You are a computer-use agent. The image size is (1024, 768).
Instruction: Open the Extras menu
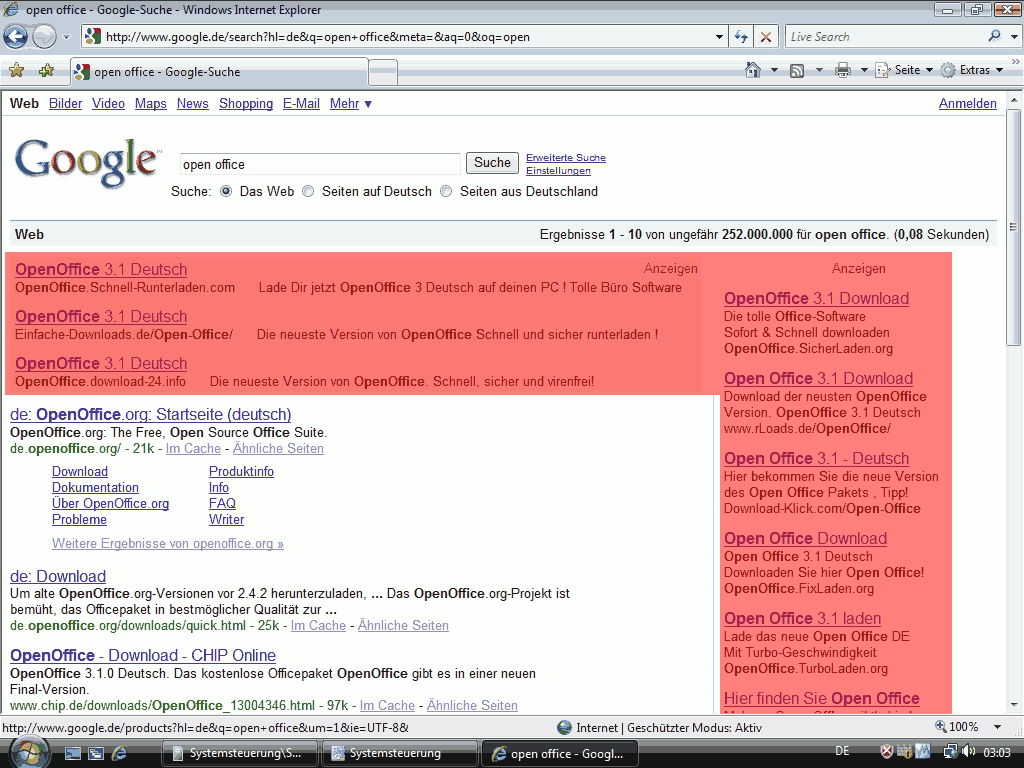click(972, 70)
